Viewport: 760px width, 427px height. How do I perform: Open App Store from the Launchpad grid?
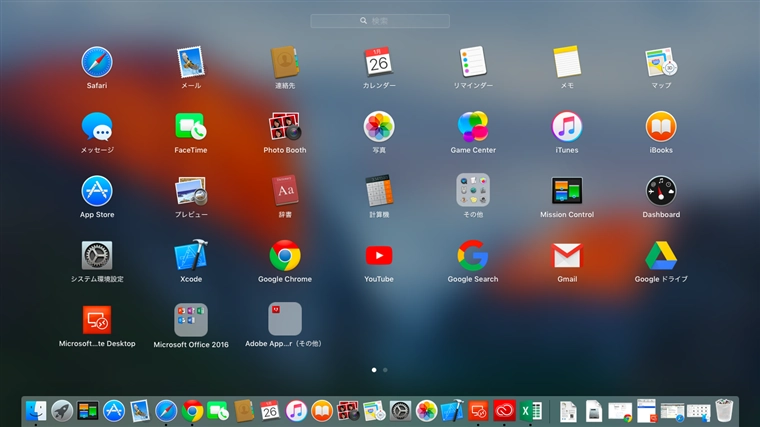point(97,191)
